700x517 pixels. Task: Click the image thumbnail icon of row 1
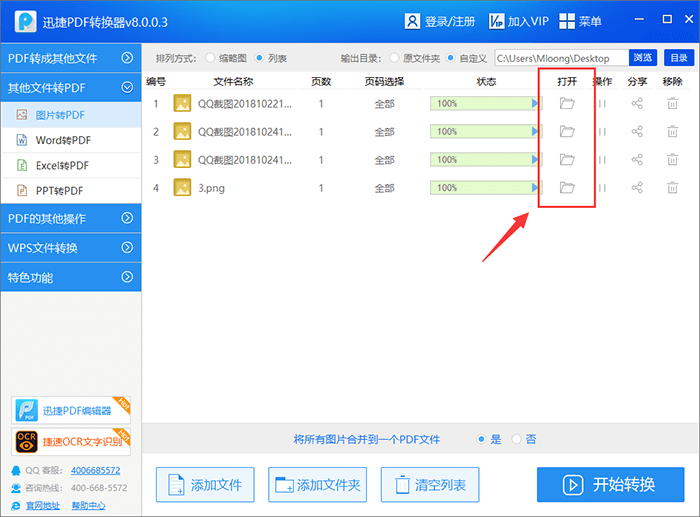pos(182,103)
